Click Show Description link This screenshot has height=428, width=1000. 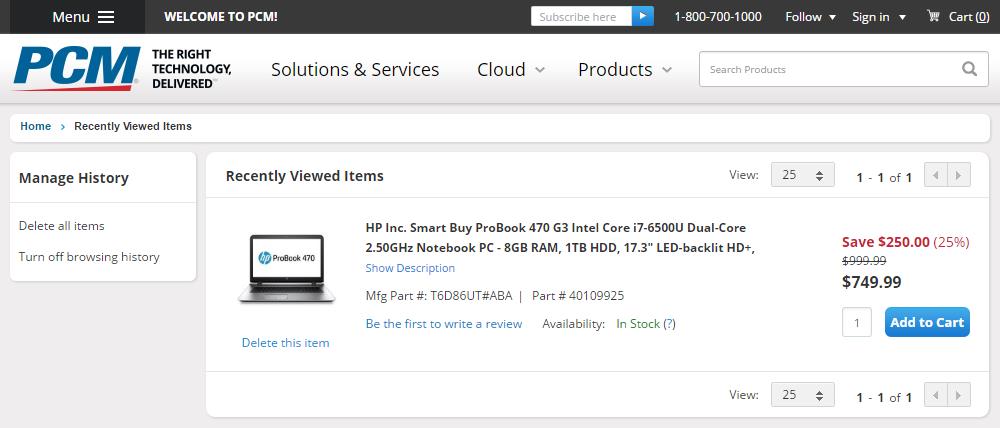coord(410,268)
